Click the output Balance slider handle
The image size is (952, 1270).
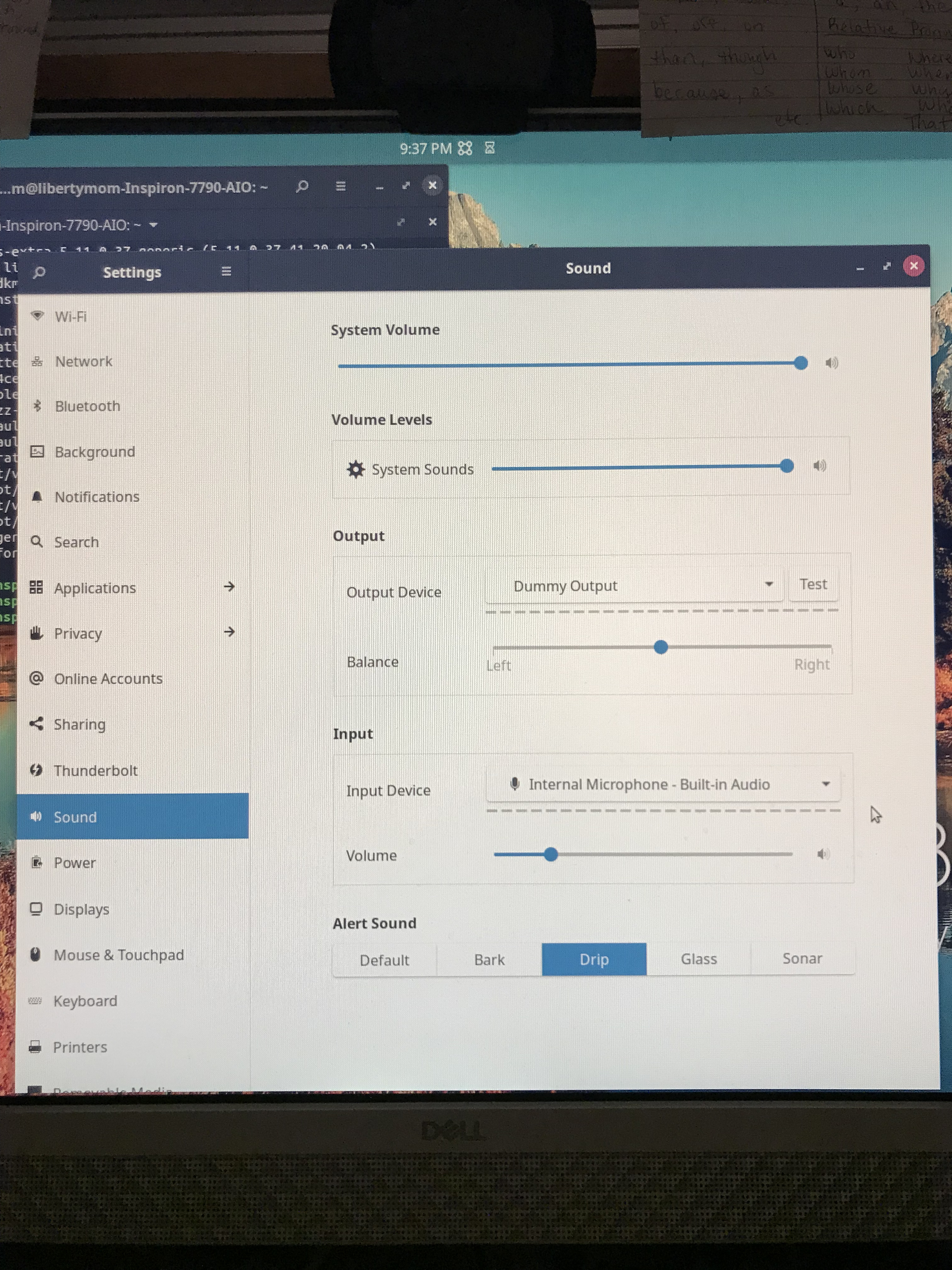[x=660, y=647]
